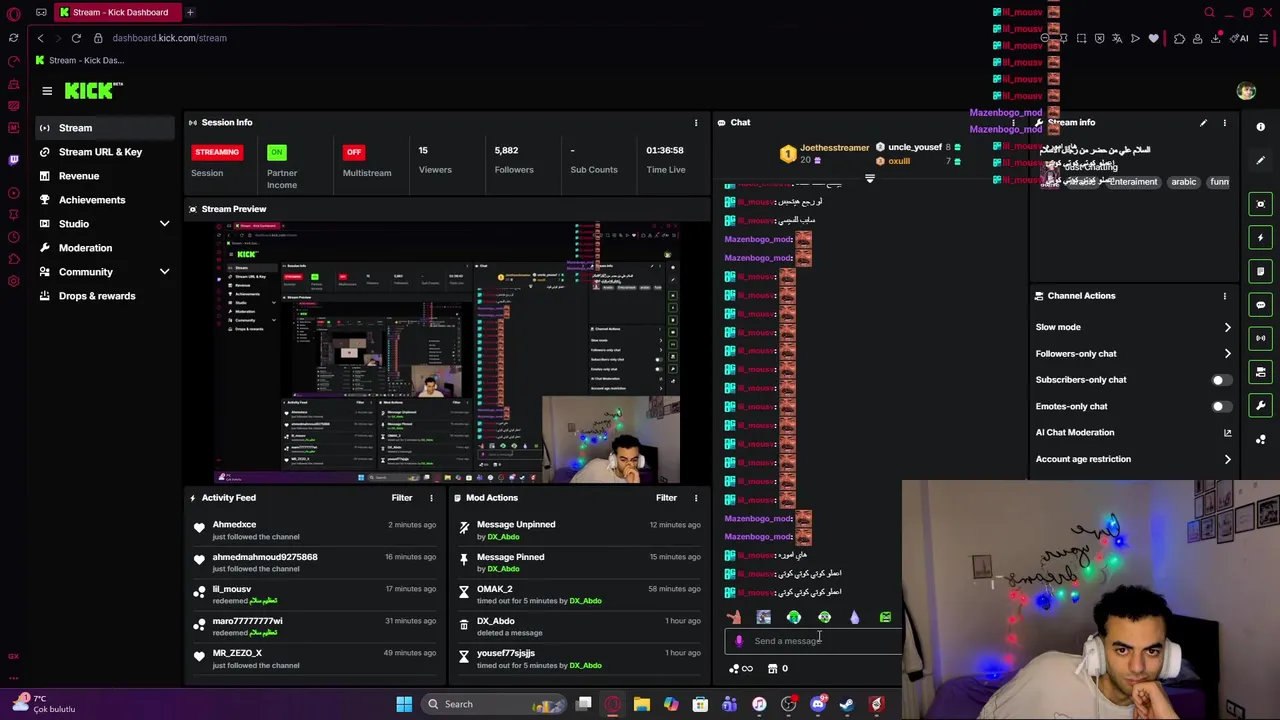Click the browser address bar

(169, 38)
